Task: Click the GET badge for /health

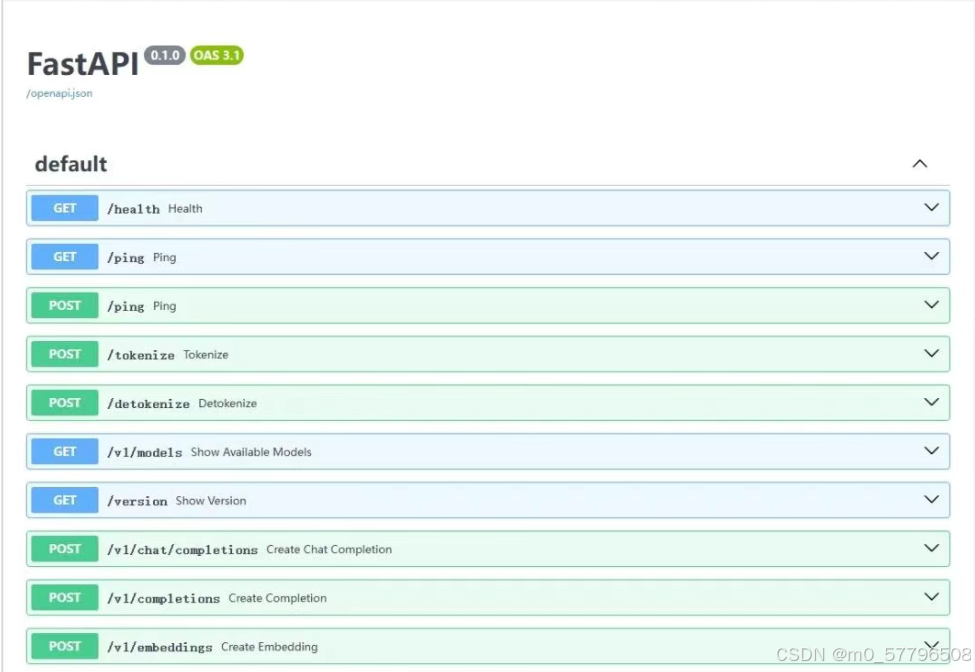Action: (x=65, y=208)
